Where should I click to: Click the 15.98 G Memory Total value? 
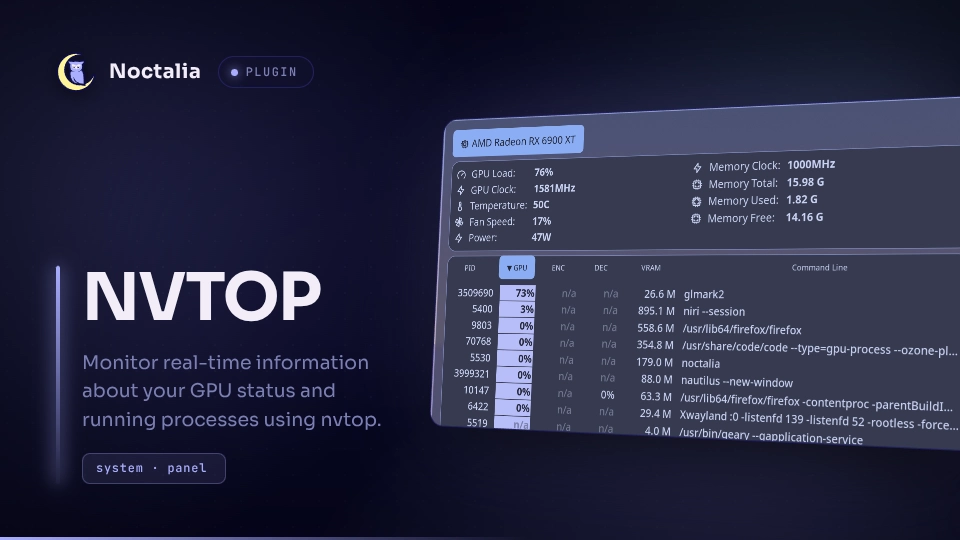pyautogui.click(x=805, y=182)
